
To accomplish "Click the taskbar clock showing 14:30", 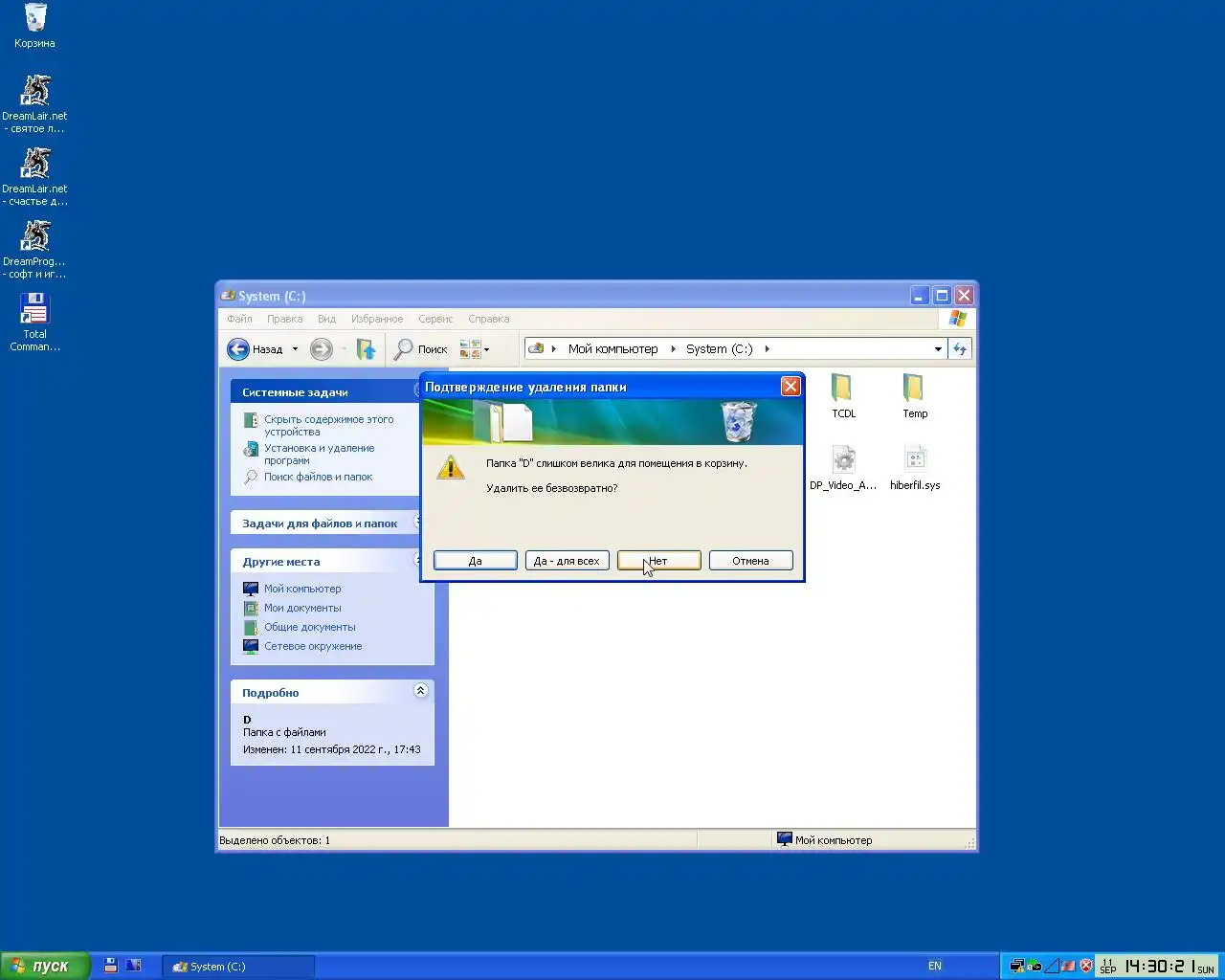I will 1157,967.
